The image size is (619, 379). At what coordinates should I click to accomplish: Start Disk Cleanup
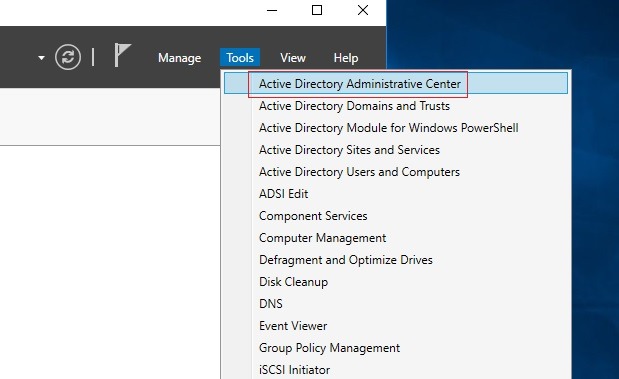point(396,282)
